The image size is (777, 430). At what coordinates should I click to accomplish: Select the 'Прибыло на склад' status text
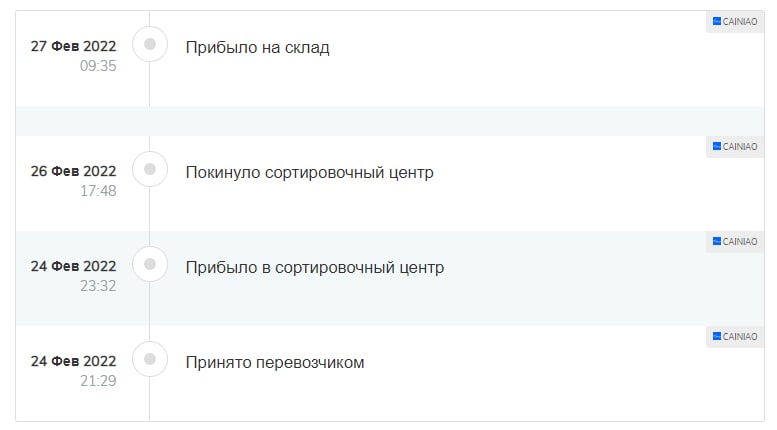257,48
